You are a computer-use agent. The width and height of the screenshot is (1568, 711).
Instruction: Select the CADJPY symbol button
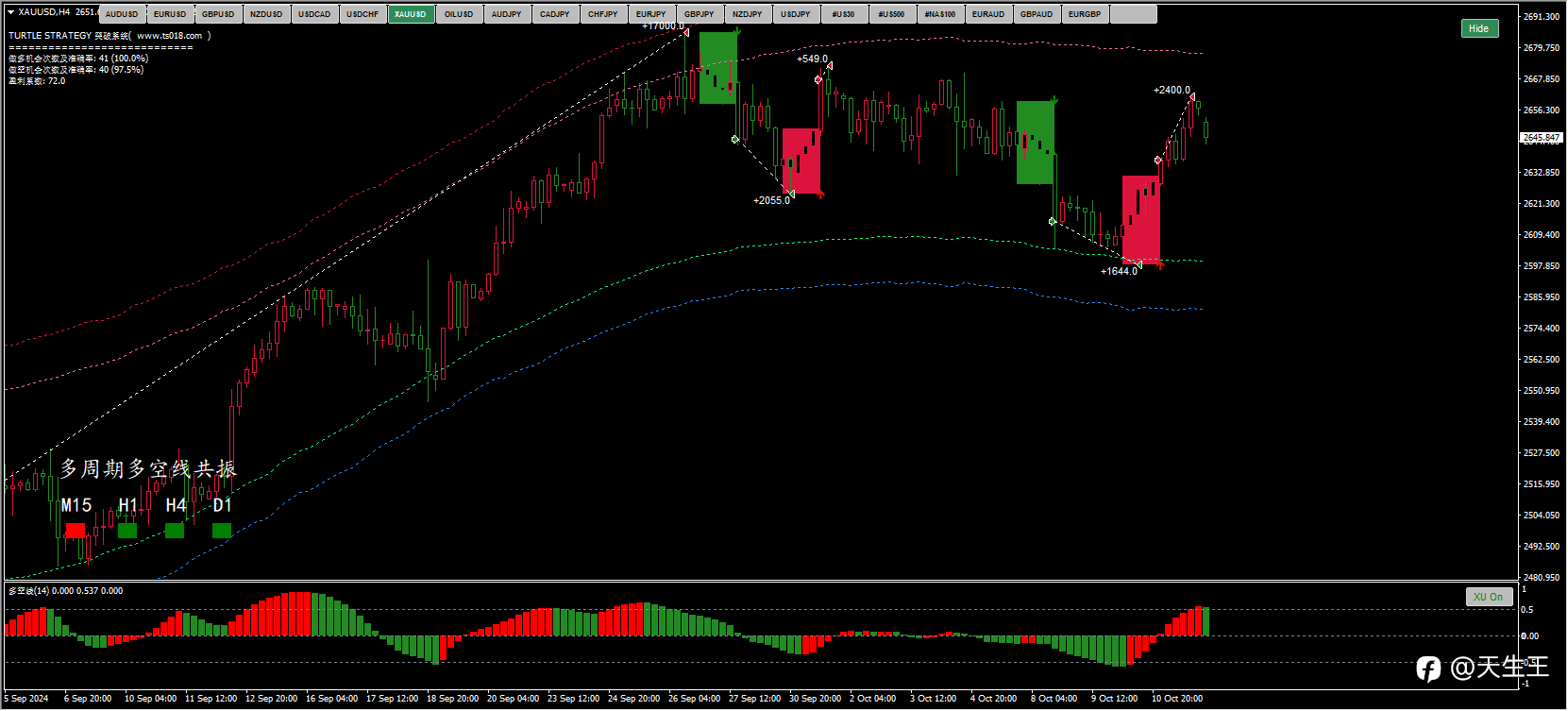[x=555, y=14]
